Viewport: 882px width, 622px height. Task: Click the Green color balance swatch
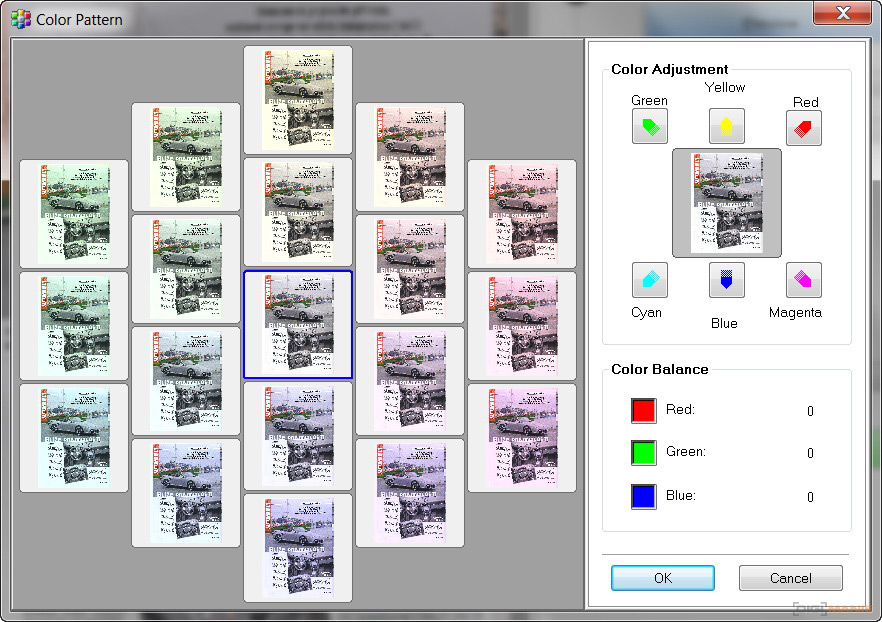(643, 453)
